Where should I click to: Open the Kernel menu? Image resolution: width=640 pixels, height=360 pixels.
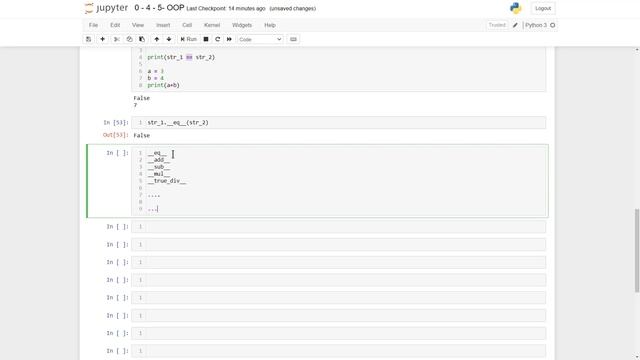click(x=212, y=25)
